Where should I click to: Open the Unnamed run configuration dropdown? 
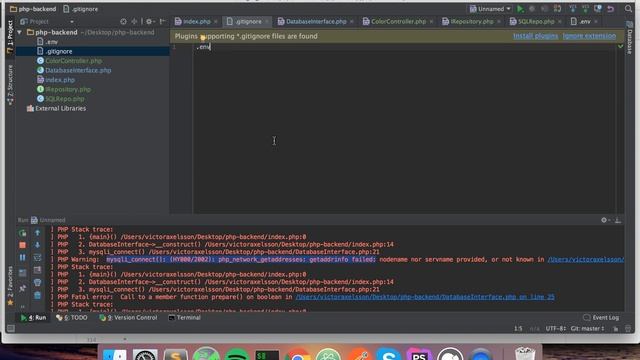click(x=490, y=9)
